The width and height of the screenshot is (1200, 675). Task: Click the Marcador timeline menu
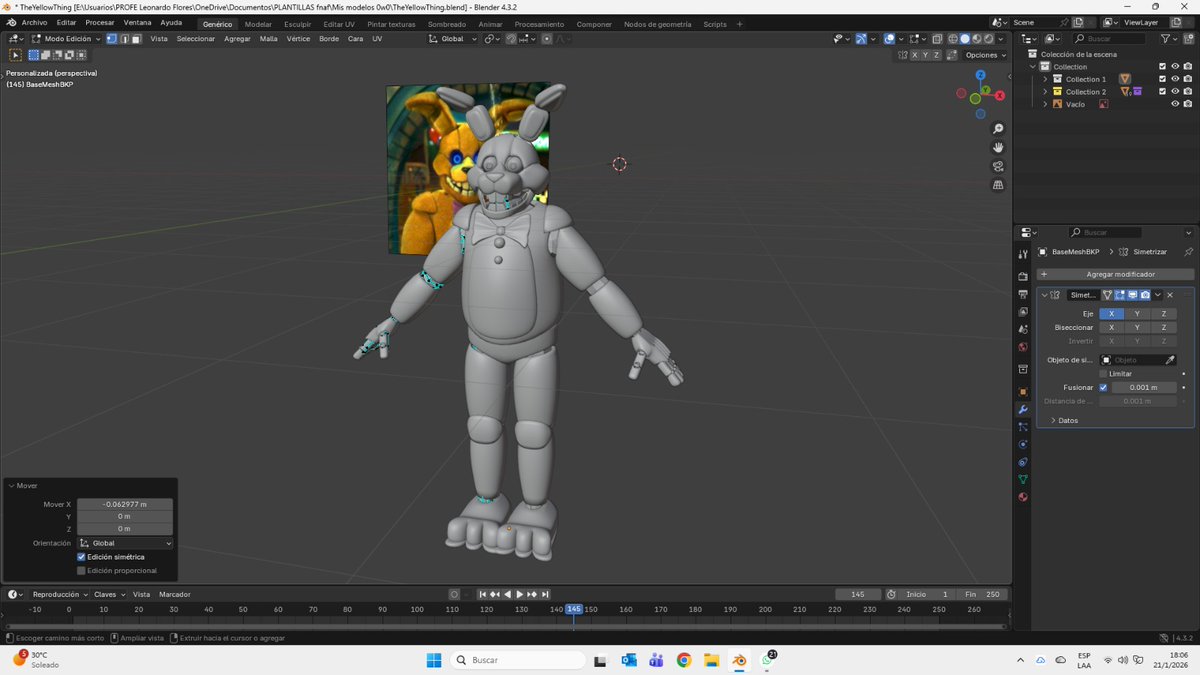click(175, 594)
